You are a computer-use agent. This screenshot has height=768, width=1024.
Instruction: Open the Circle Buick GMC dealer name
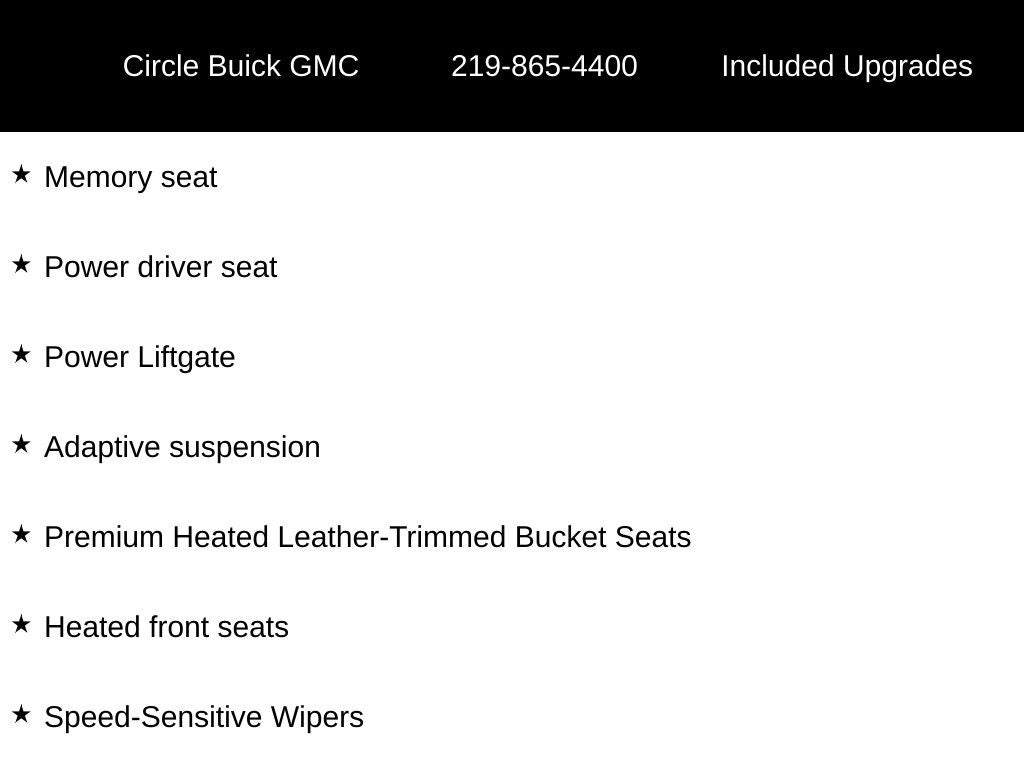click(240, 66)
